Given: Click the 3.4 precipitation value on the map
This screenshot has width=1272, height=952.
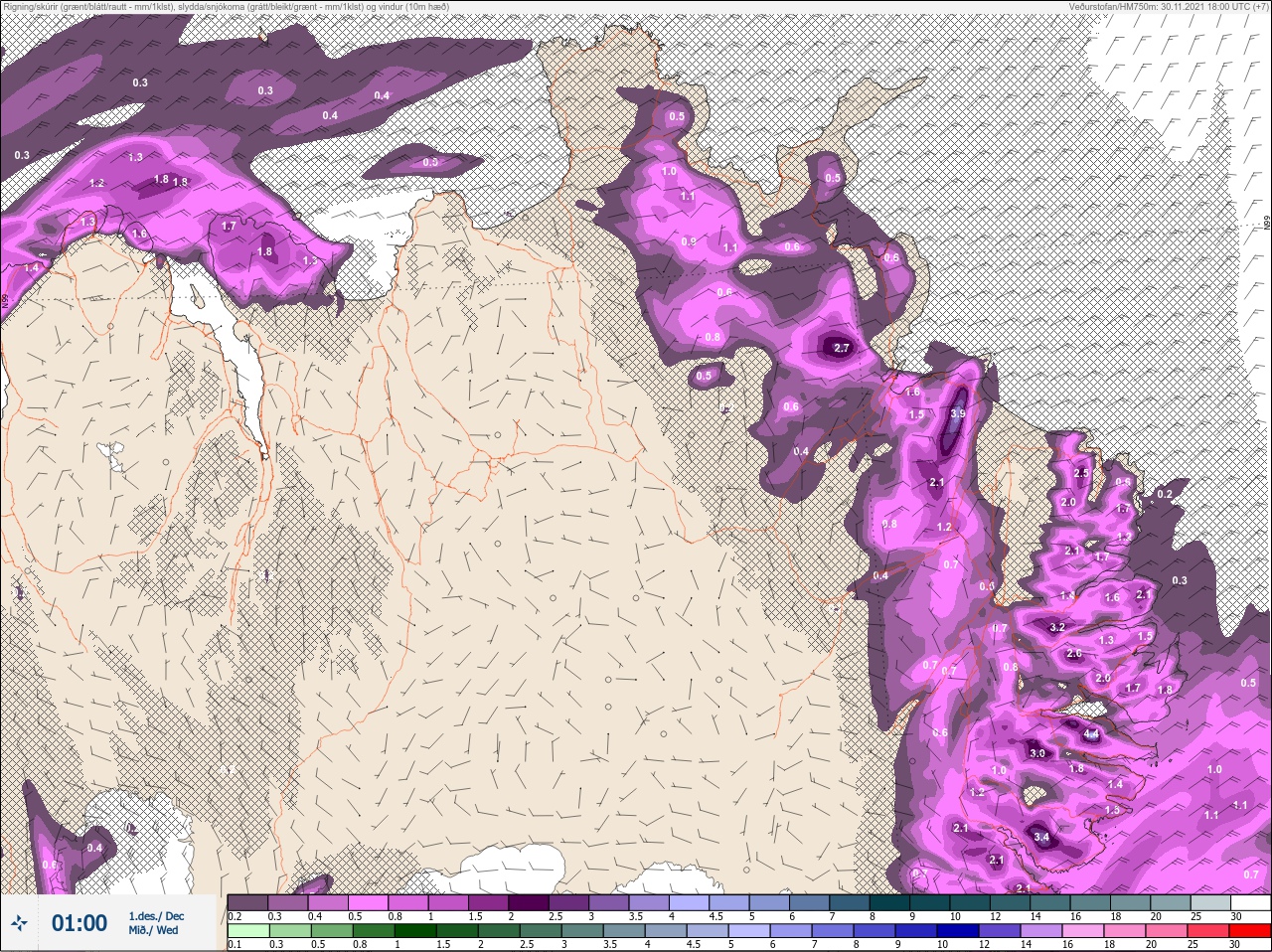Looking at the screenshot, I should (x=1041, y=838).
